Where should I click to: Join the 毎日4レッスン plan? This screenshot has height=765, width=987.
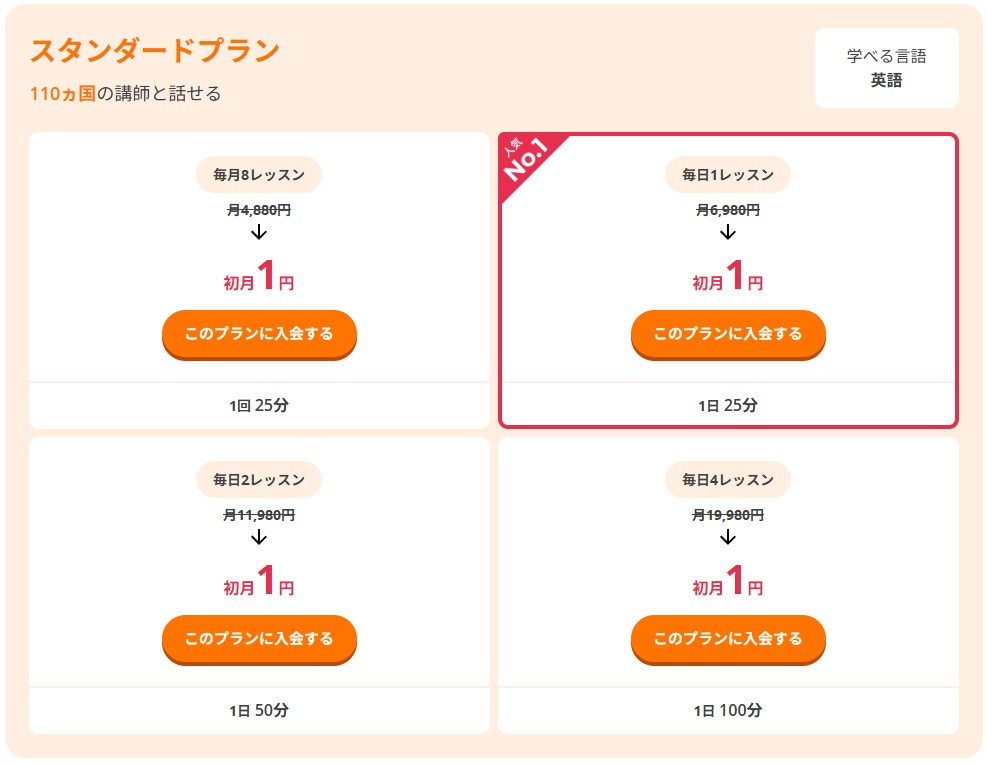tap(728, 638)
